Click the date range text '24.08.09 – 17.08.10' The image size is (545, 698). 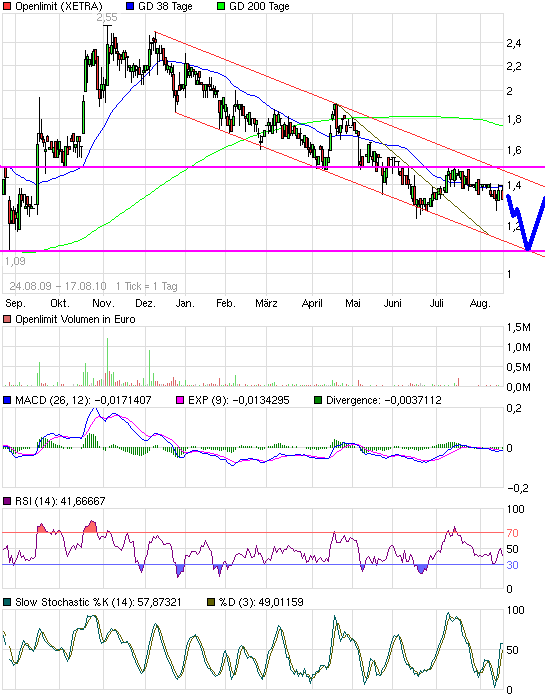point(58,286)
